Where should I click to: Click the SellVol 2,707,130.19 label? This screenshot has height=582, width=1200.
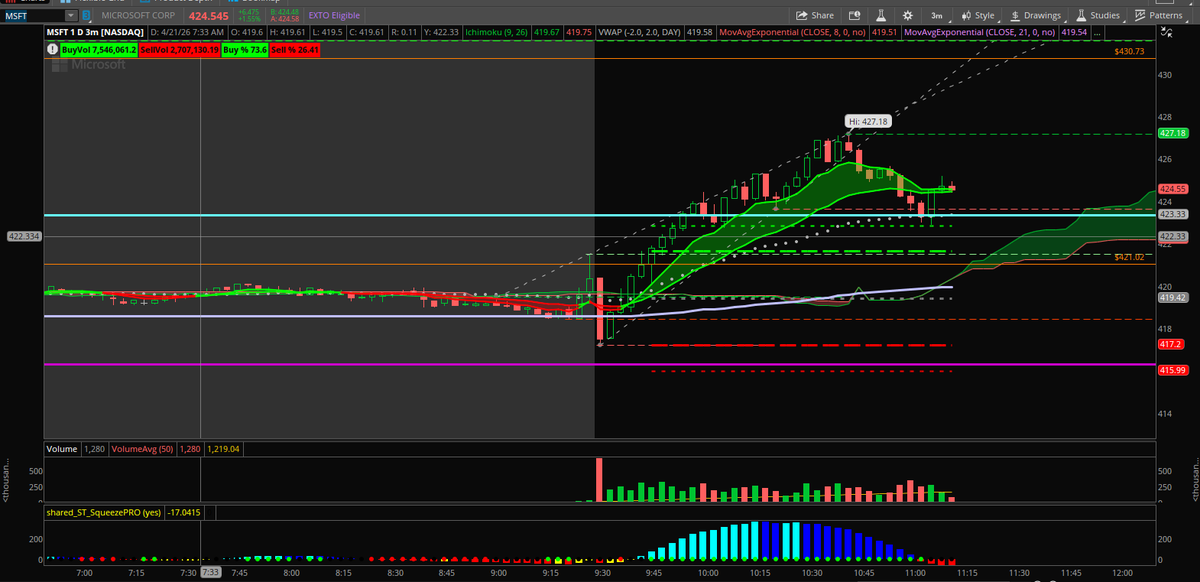pyautogui.click(x=179, y=48)
